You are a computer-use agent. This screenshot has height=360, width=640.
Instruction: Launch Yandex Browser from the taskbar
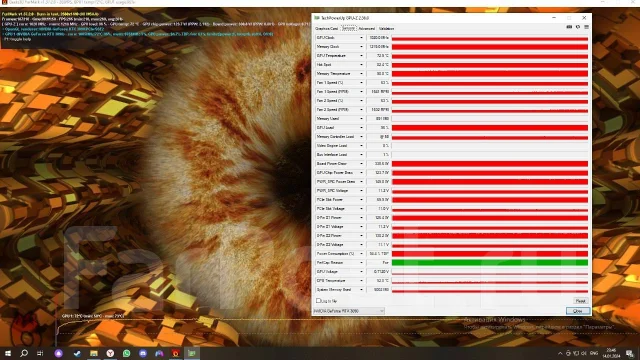110,353
